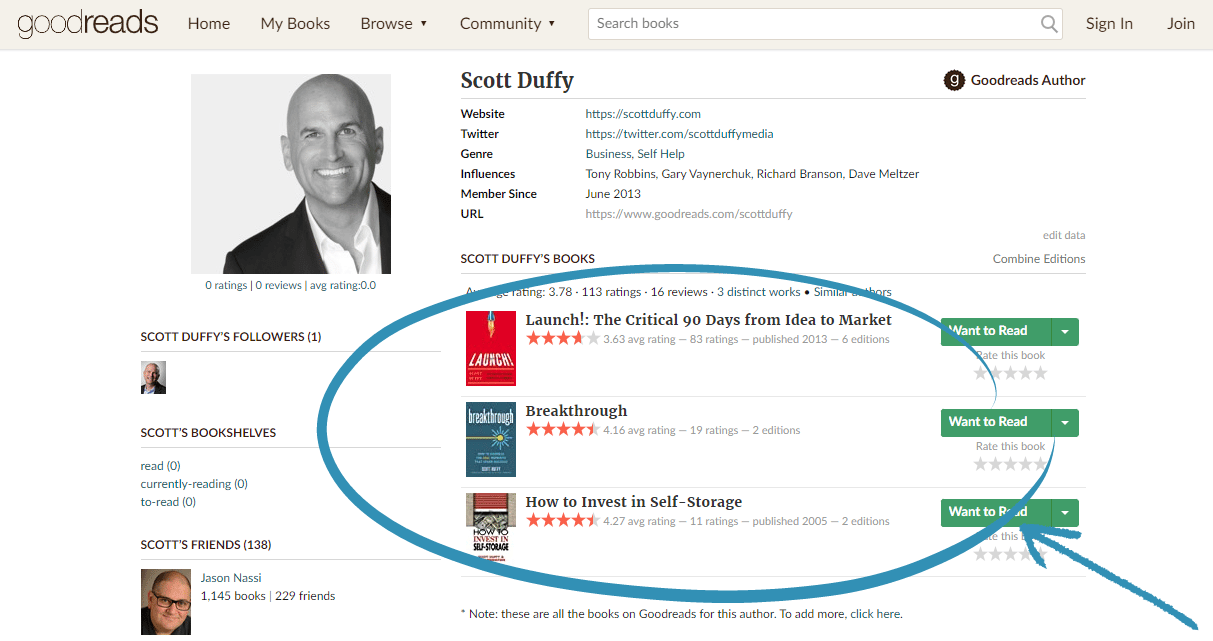1213x641 pixels.
Task: Expand shelf options for How to Invest in Self-Storage
Action: point(1065,513)
